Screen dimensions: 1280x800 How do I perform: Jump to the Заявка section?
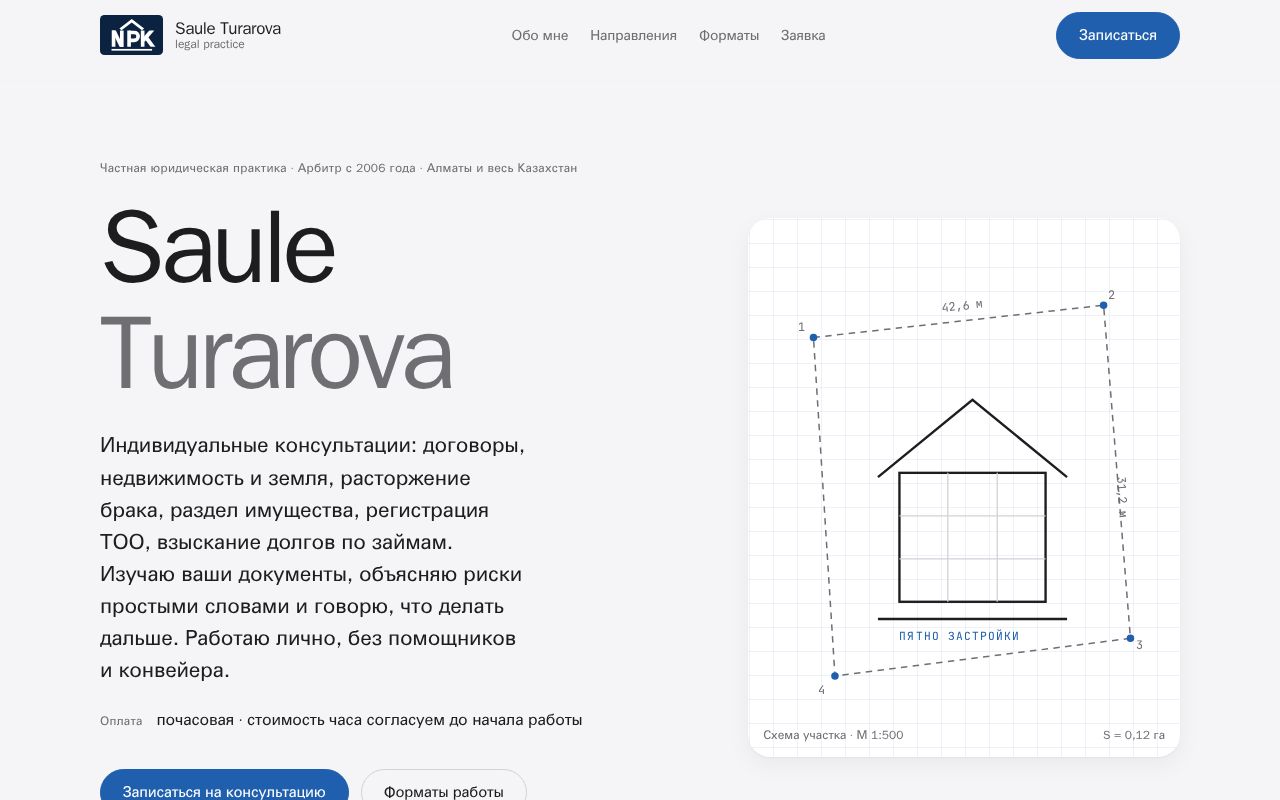(x=803, y=35)
